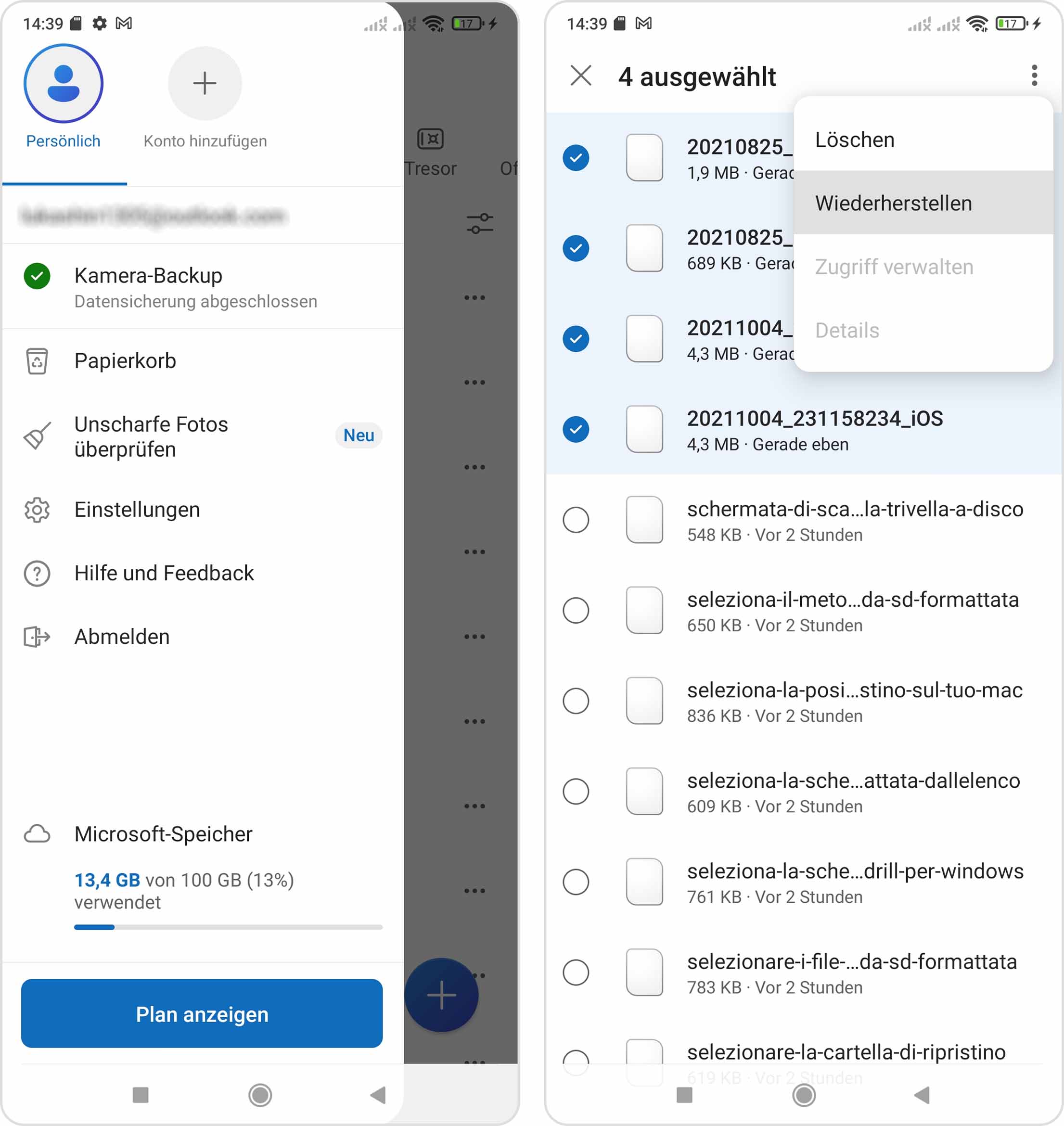The image size is (1064, 1126).
Task: Tap the file thumbnail of 20211004_231158234_iOS
Action: [x=644, y=429]
